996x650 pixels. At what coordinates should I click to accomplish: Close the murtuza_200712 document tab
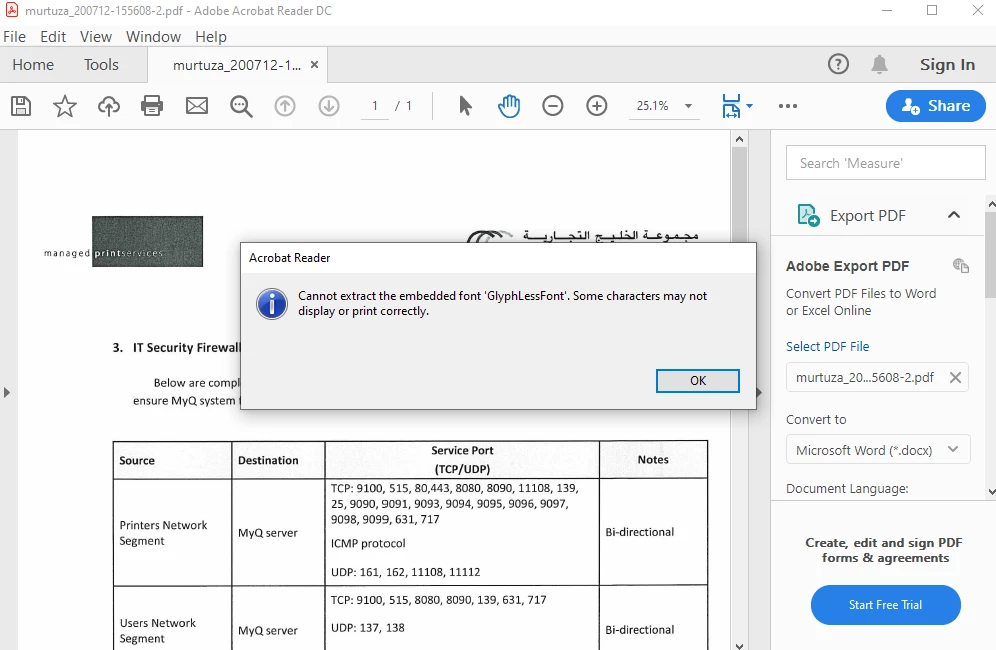[314, 65]
